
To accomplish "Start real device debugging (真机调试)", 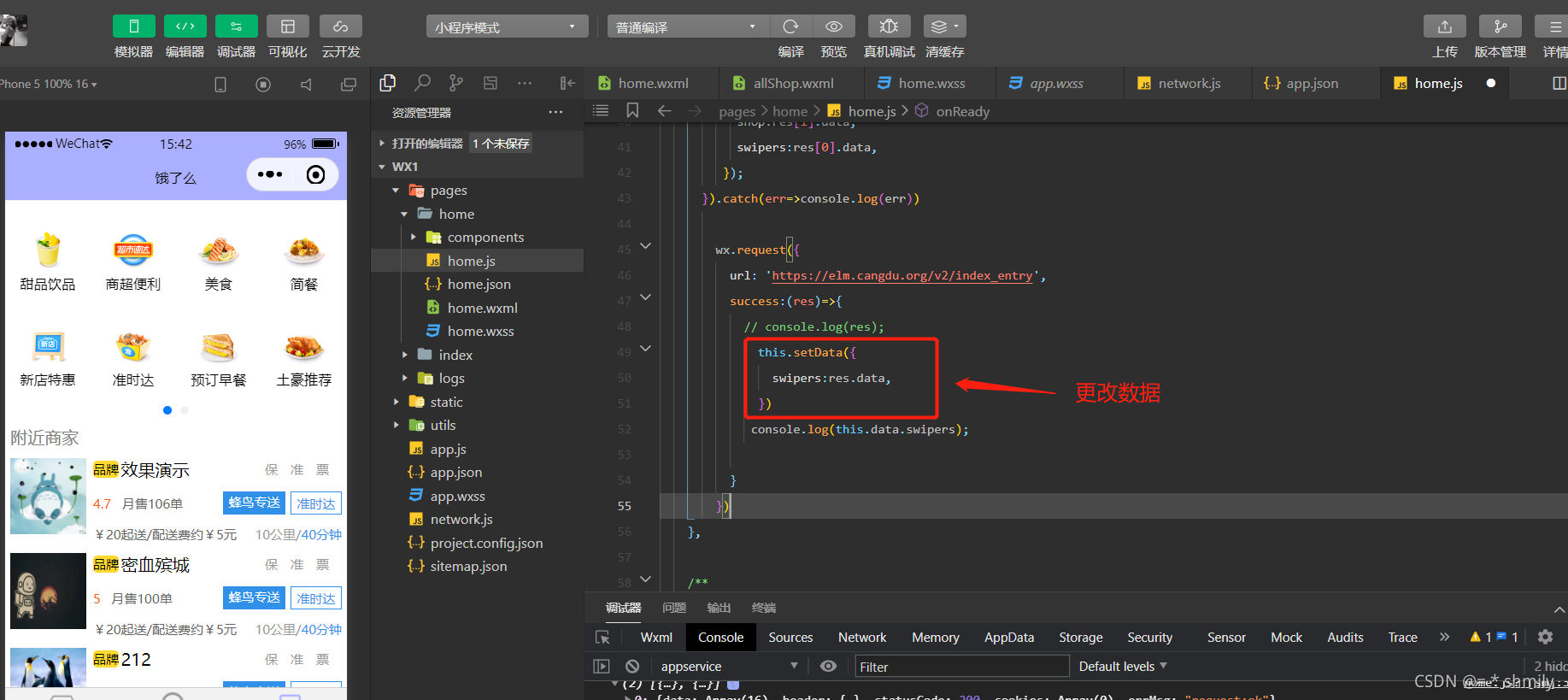I will click(889, 26).
